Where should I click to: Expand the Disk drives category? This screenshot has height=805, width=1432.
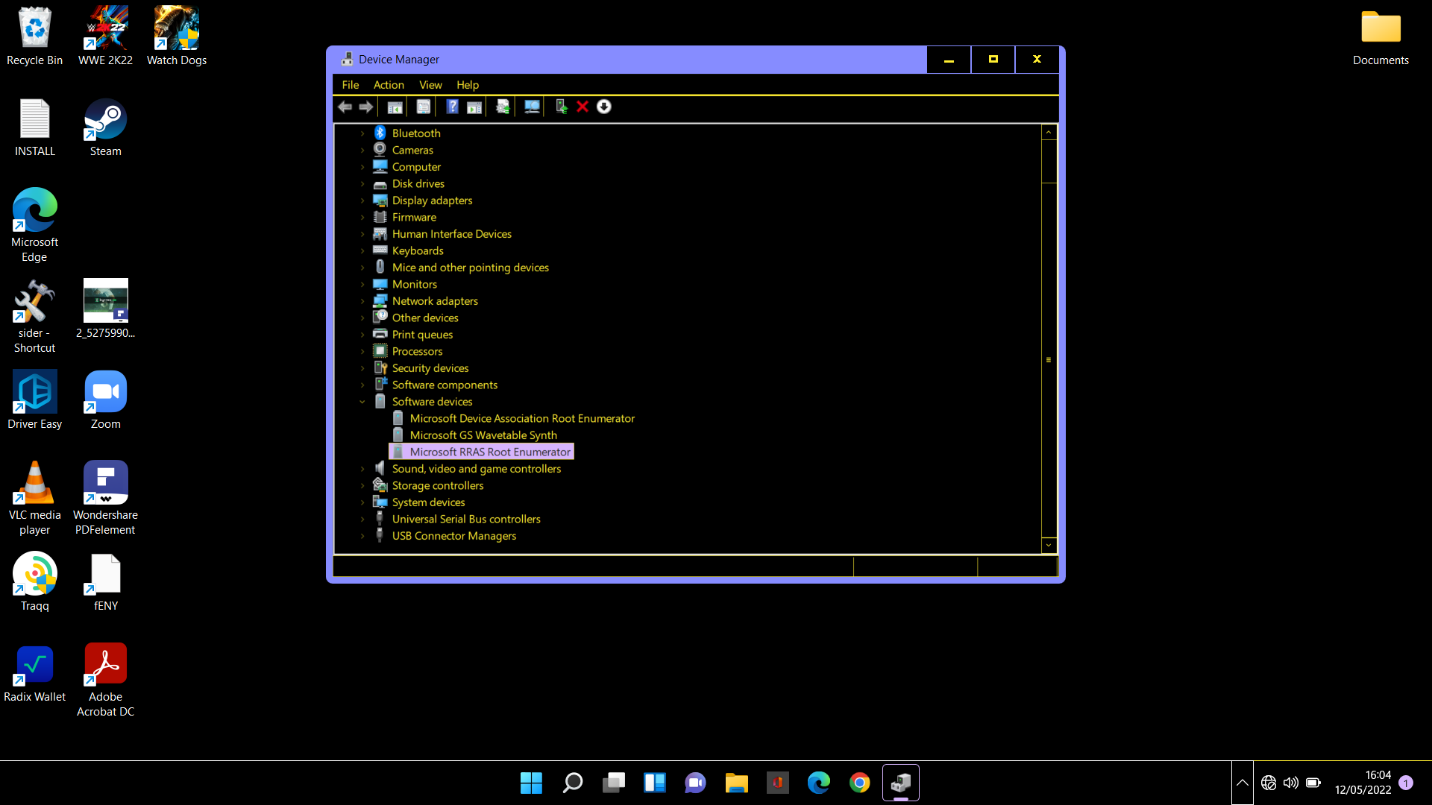click(363, 184)
